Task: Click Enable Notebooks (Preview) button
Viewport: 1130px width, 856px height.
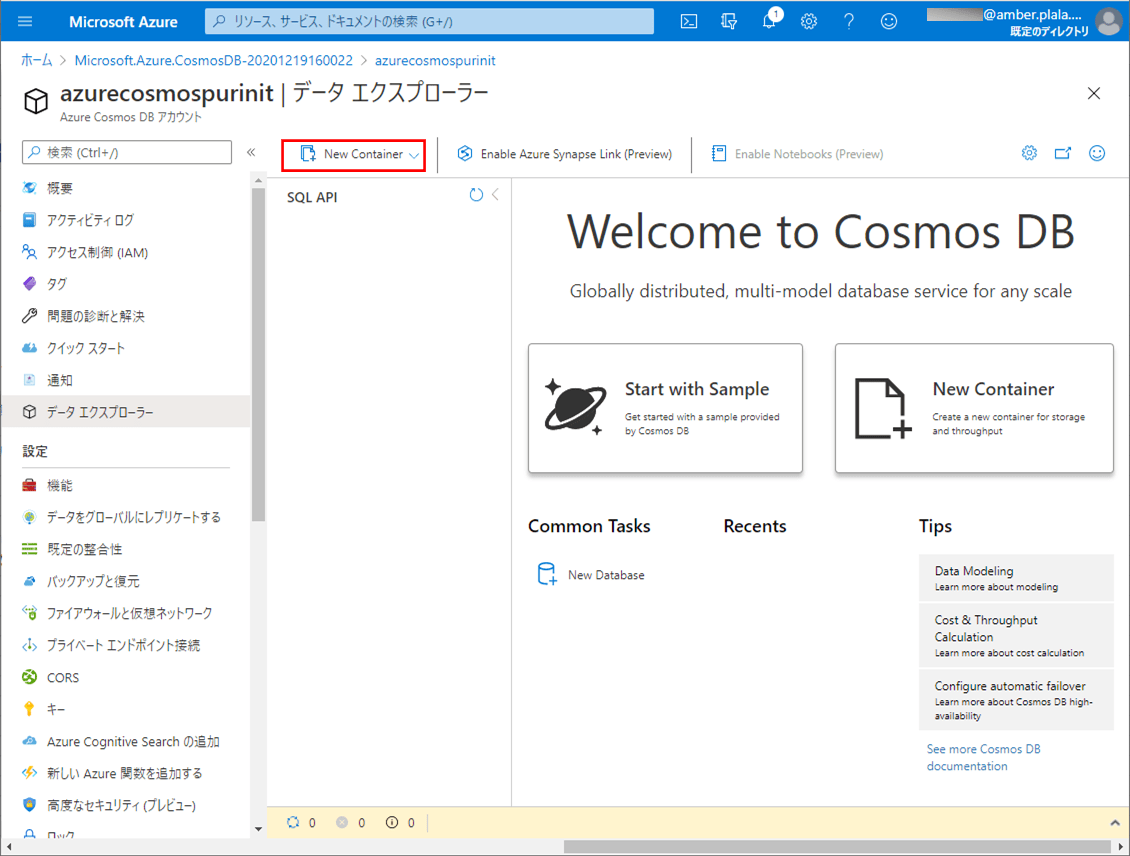Action: (797, 153)
